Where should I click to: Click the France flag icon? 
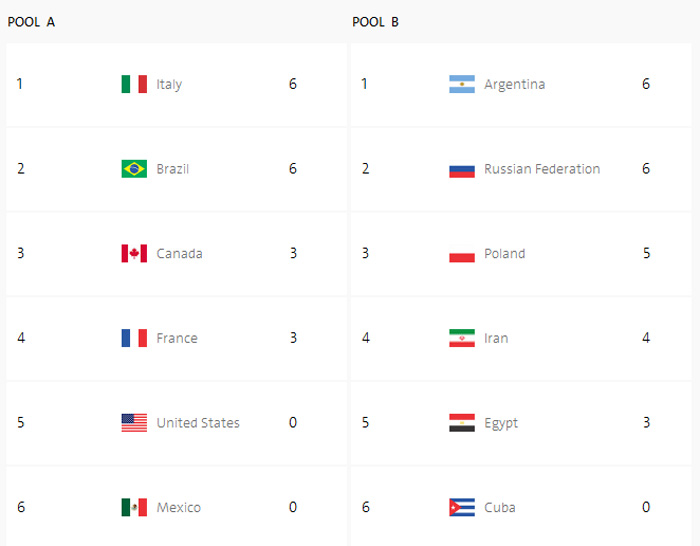click(134, 338)
